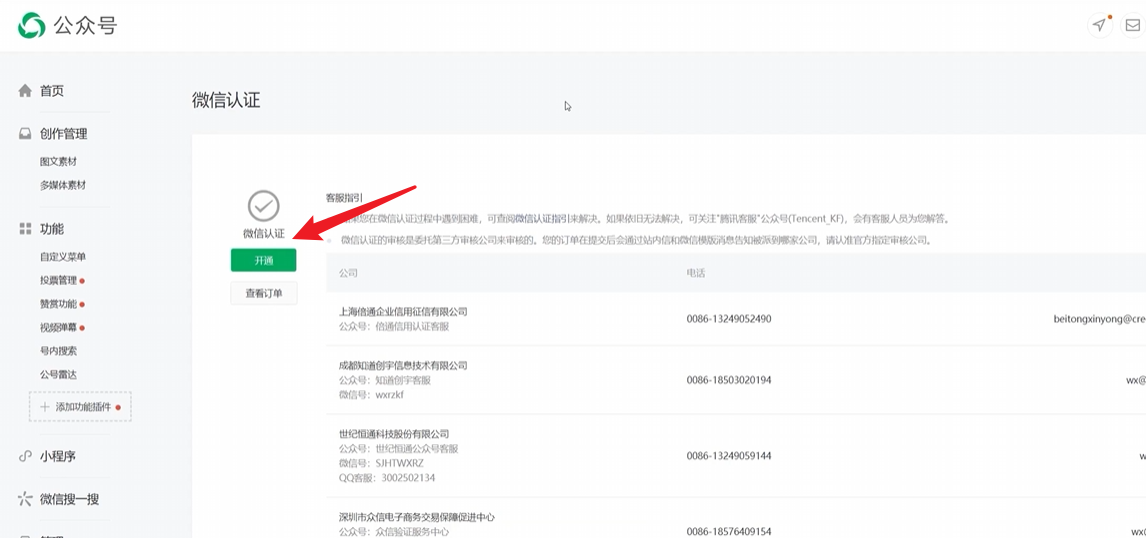Open 赞赏功能 item
The image size is (1146, 538).
[x=58, y=304]
